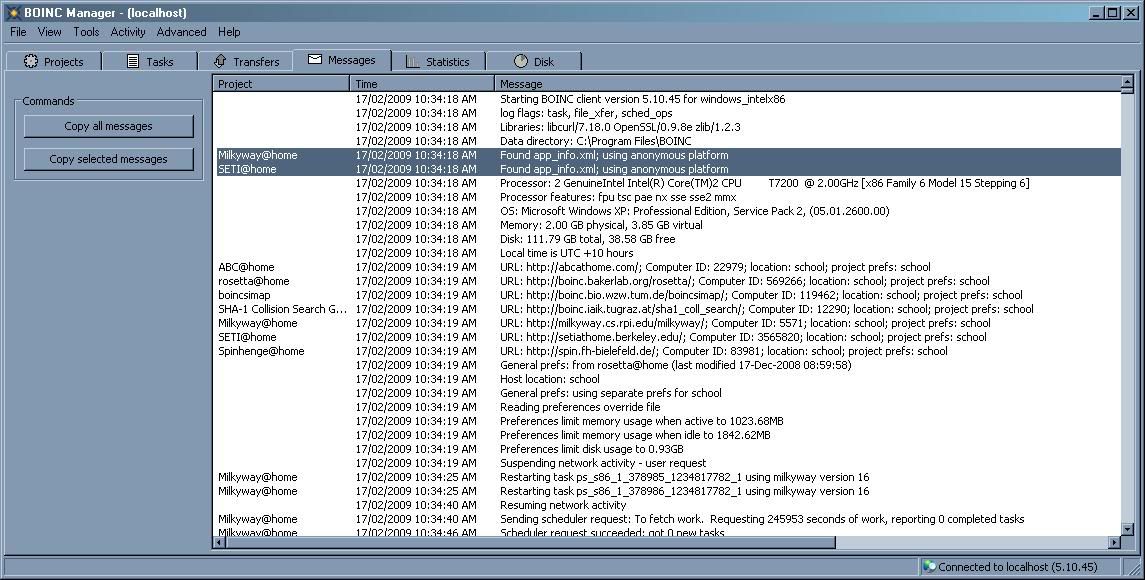Switch to the Projects tab

click(x=53, y=61)
